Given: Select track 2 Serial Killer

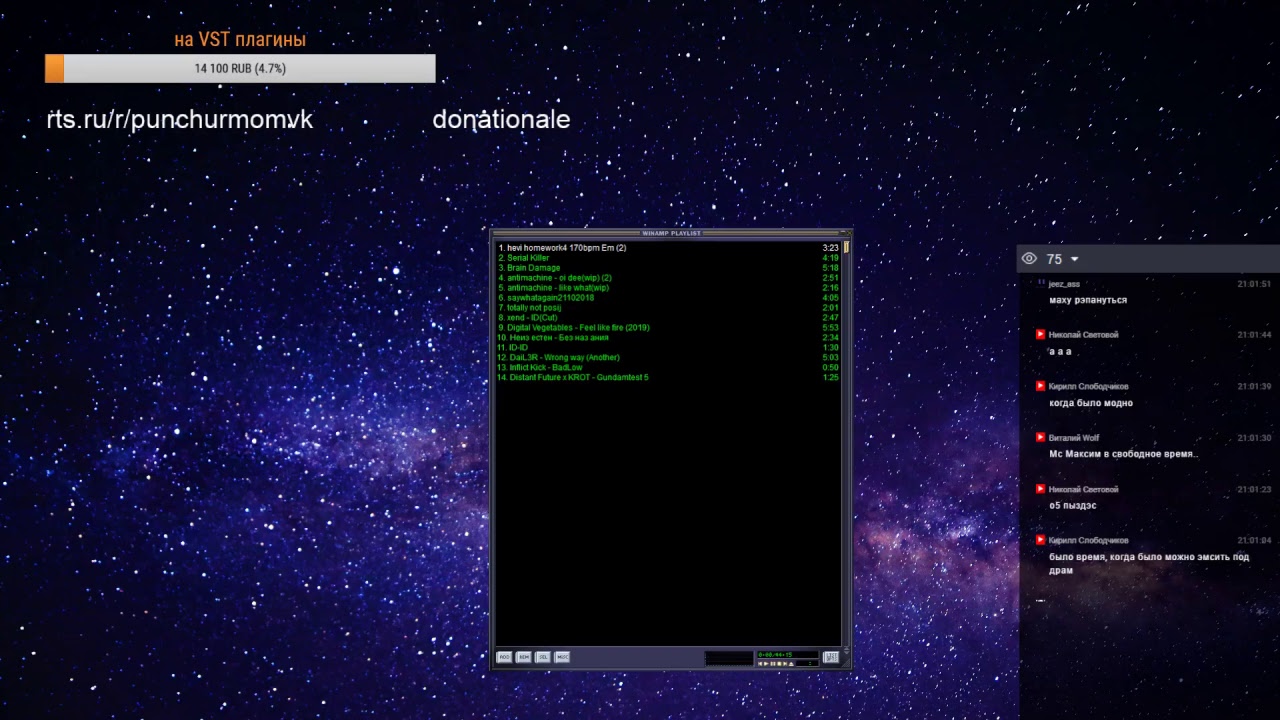Looking at the screenshot, I should pyautogui.click(x=668, y=258).
